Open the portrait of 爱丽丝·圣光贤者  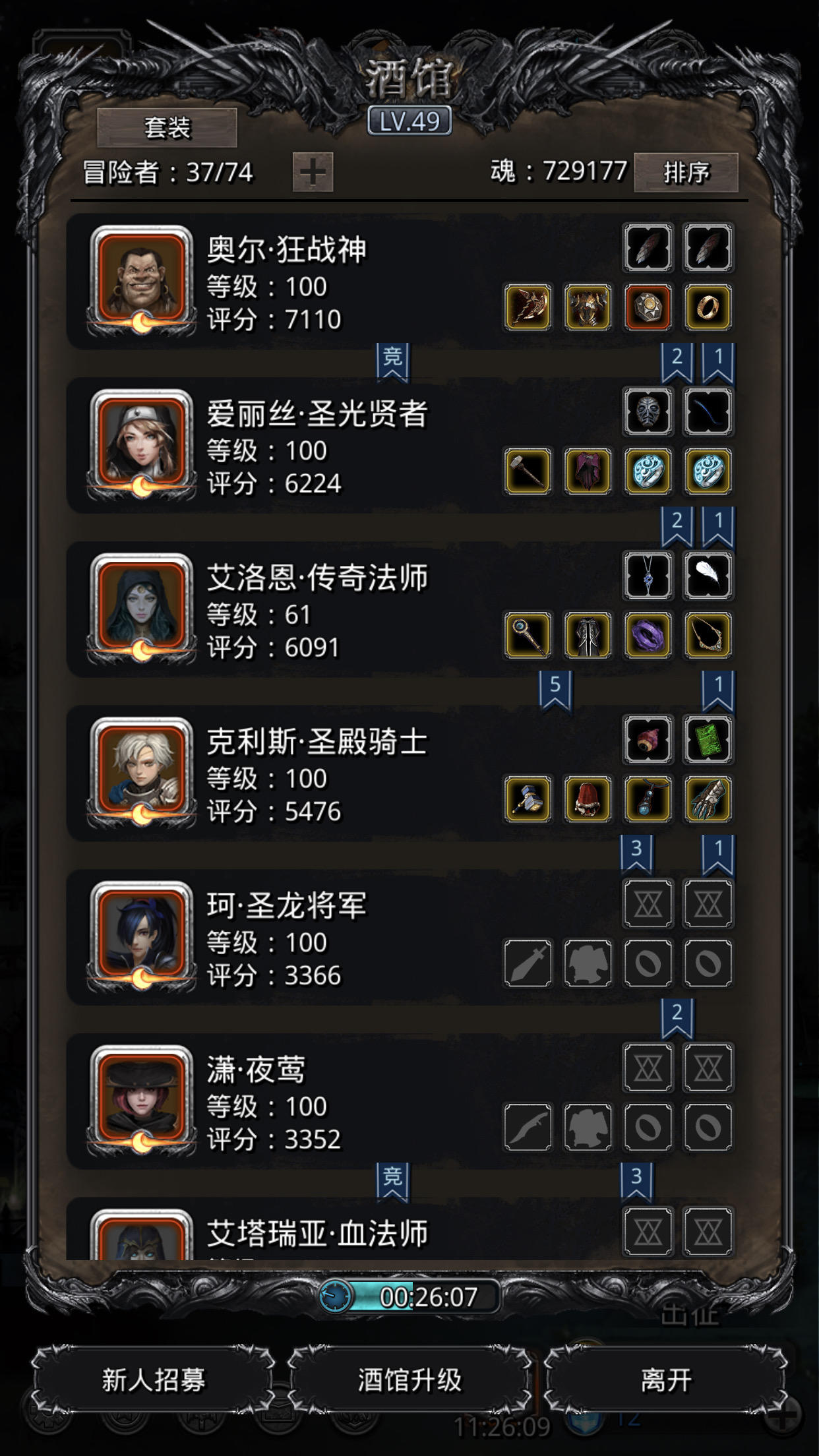[142, 444]
